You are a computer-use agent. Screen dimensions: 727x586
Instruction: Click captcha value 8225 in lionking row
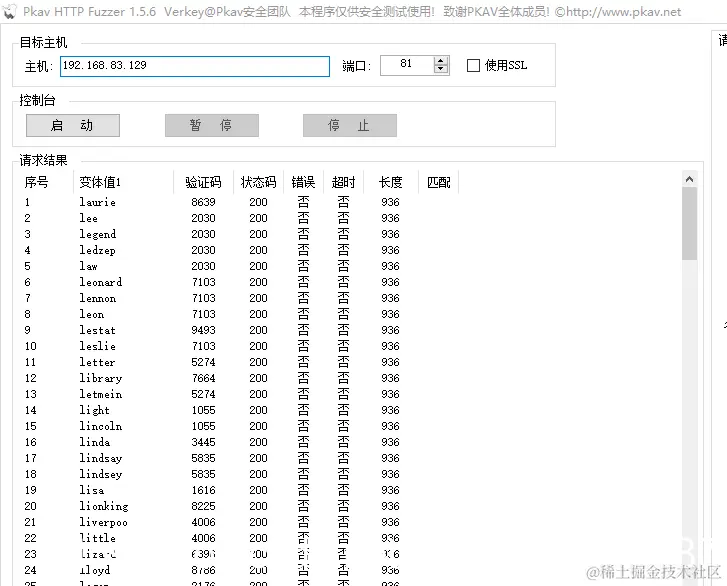(204, 506)
